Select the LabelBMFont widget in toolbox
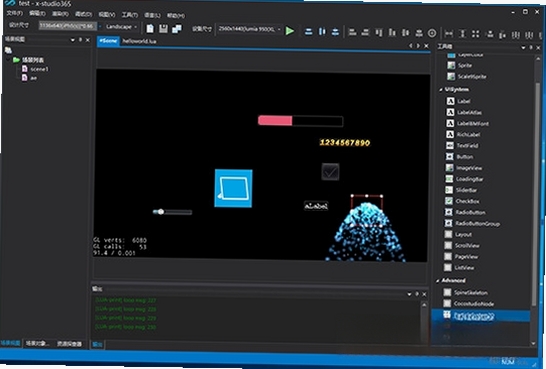This screenshot has height=369, width=546. (468, 123)
